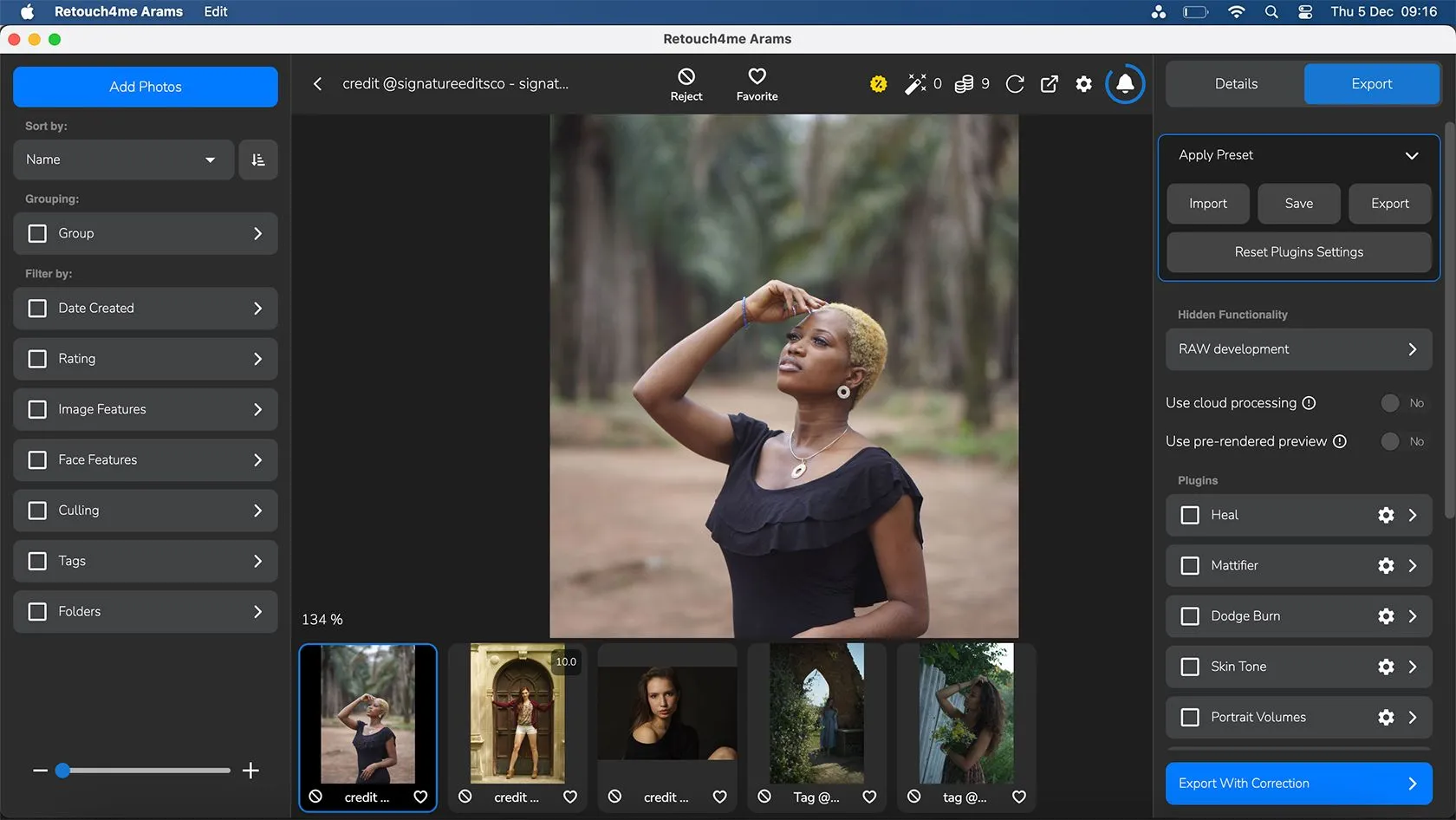Screen dimensions: 1456x820
Task: Enable the Heal plugin checkbox
Action: coord(1190,515)
